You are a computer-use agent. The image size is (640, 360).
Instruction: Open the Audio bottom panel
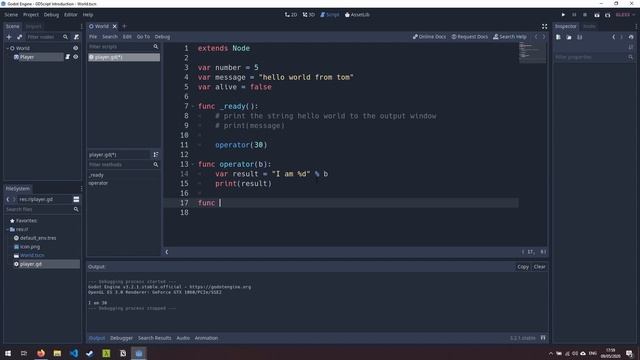pyautogui.click(x=183, y=338)
